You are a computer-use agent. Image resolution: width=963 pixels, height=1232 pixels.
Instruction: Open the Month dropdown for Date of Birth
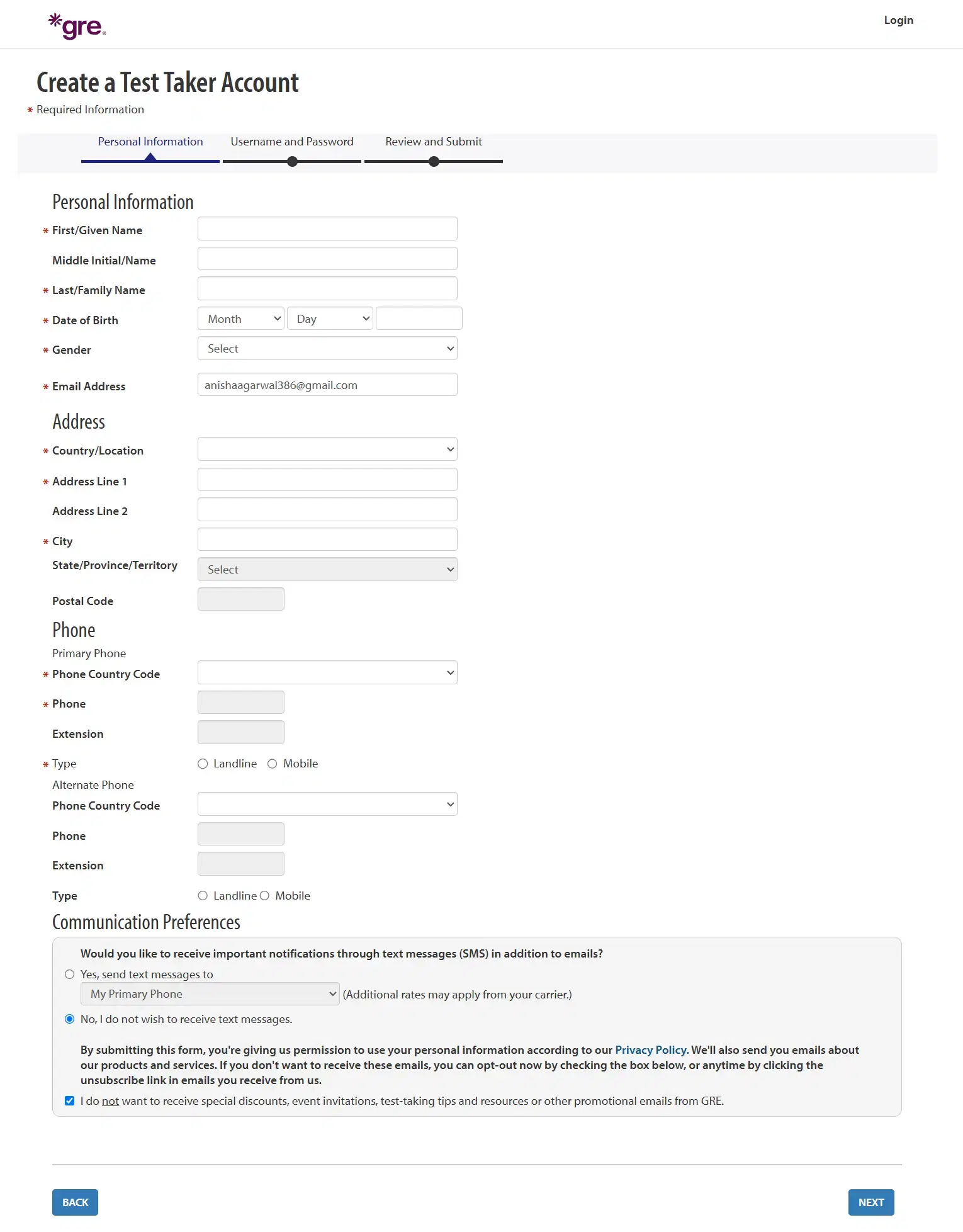click(240, 318)
